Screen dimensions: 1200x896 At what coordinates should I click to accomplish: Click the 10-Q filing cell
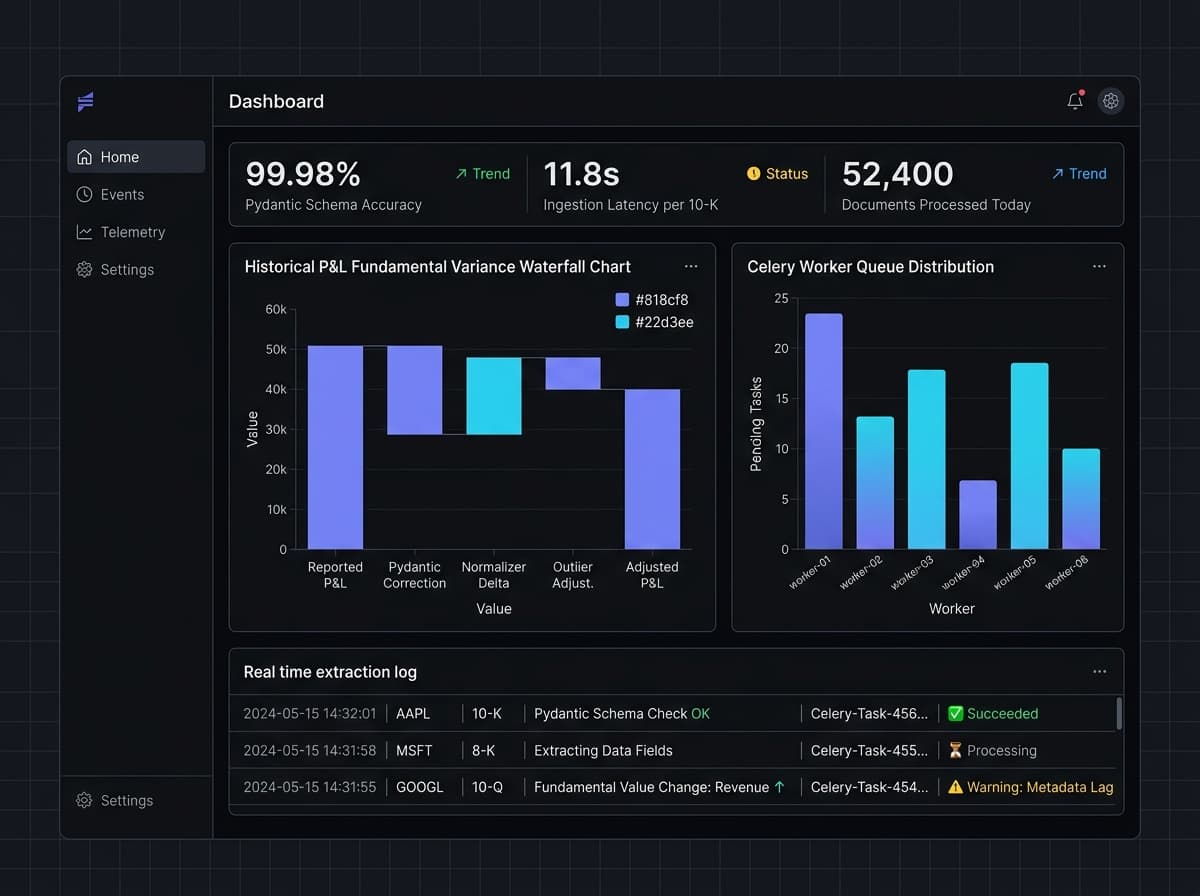pyautogui.click(x=488, y=787)
